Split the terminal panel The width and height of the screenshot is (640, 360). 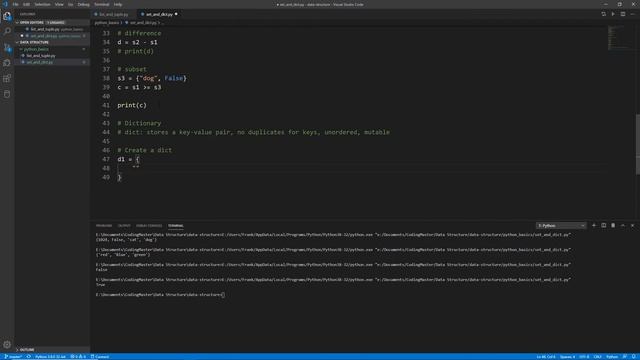(x=604, y=225)
